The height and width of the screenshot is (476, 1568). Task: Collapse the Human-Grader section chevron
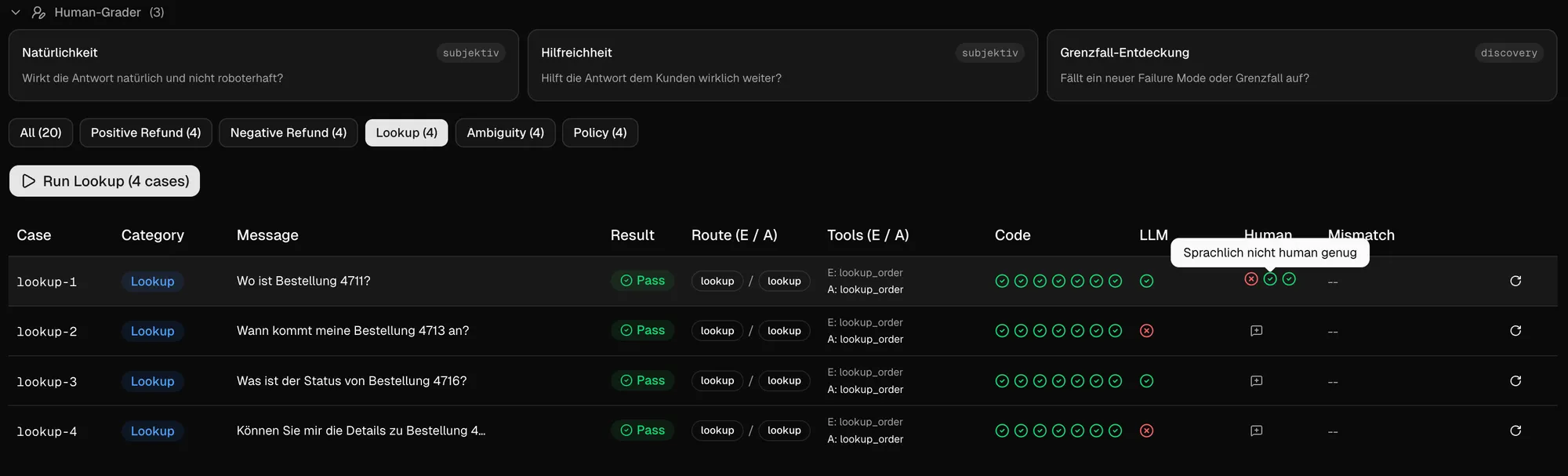click(16, 13)
